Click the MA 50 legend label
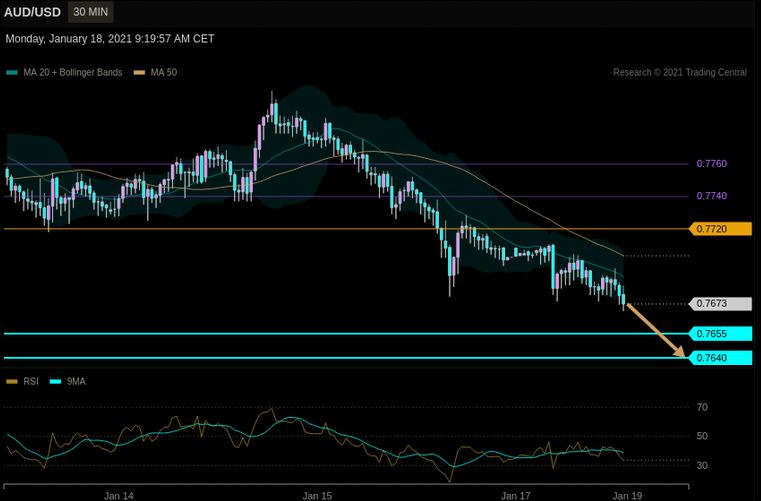 coord(164,73)
